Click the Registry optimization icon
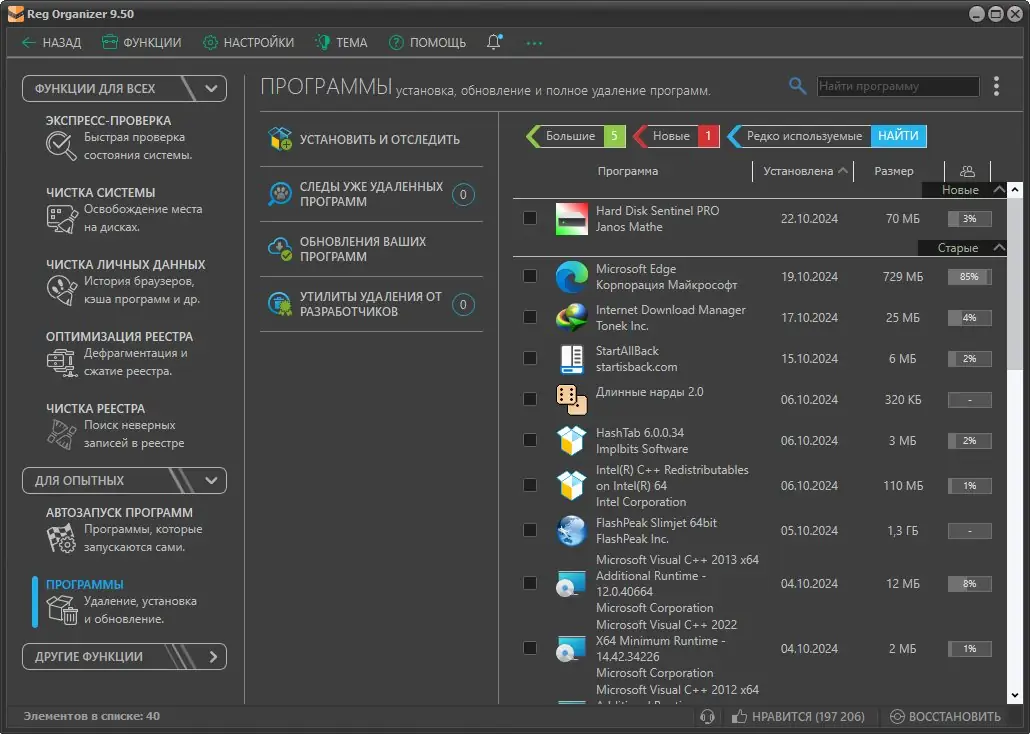This screenshot has height=734, width=1030. (61, 363)
